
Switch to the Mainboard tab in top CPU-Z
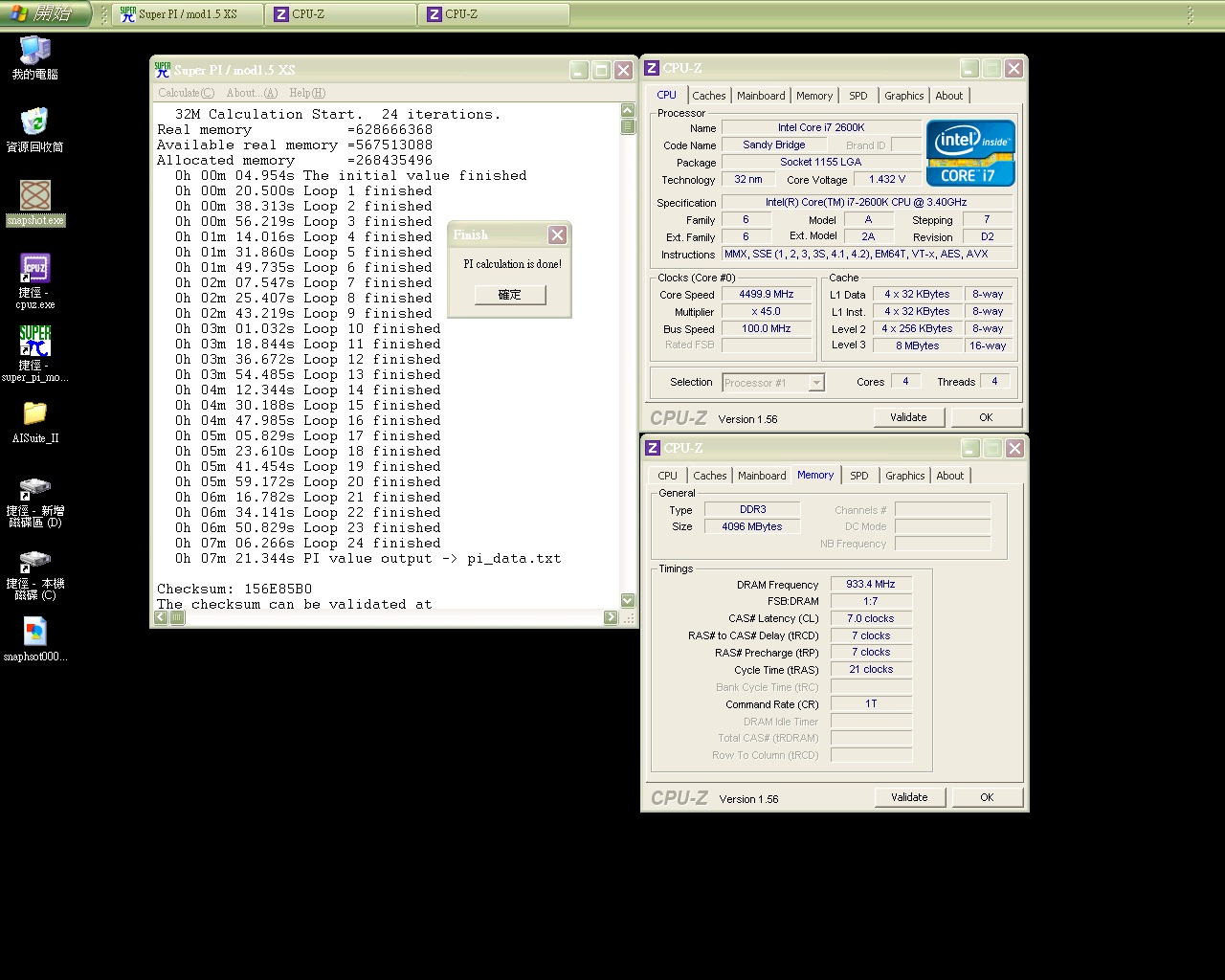761,96
